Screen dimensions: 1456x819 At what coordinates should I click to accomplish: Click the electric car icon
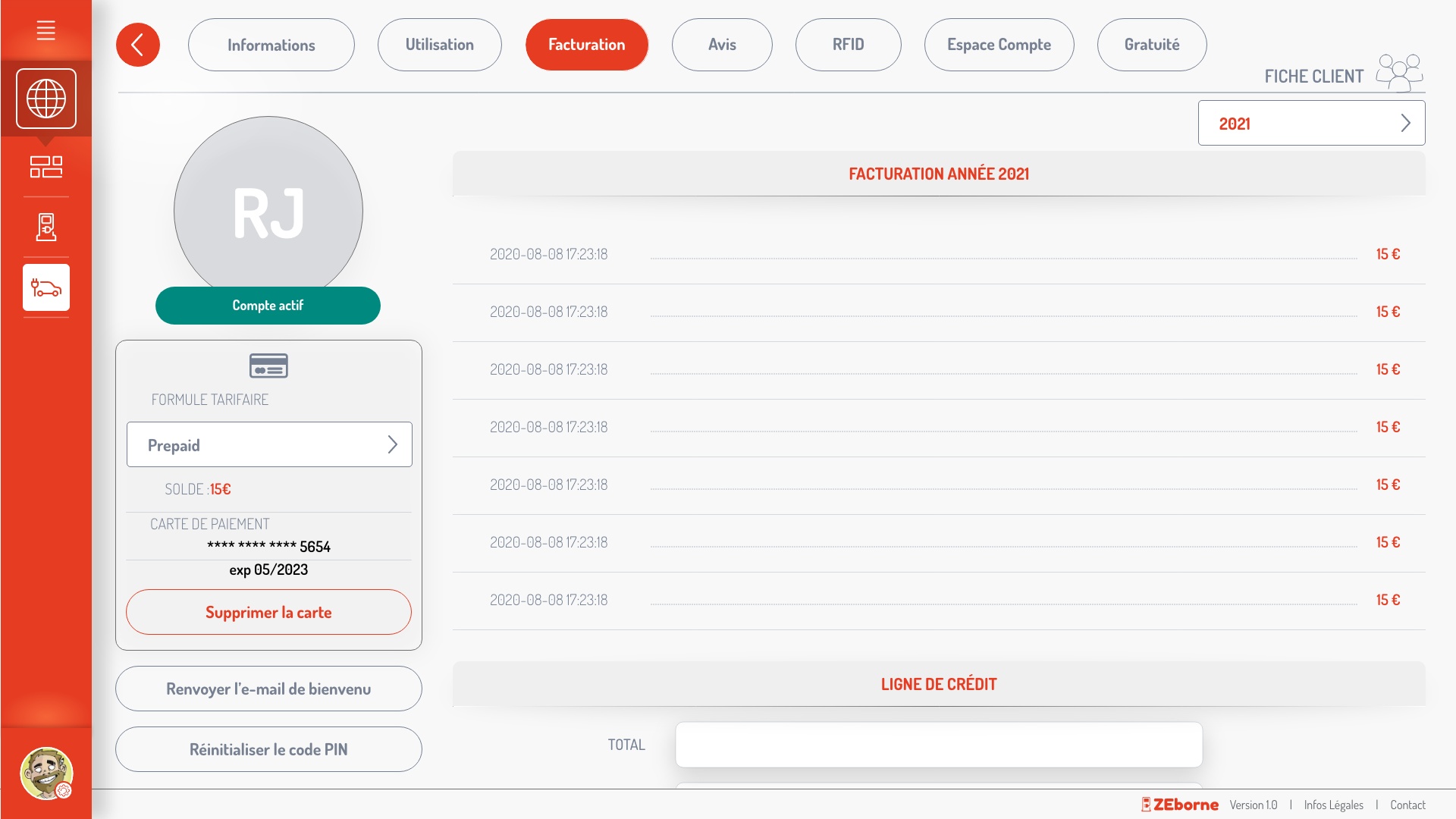pos(45,287)
